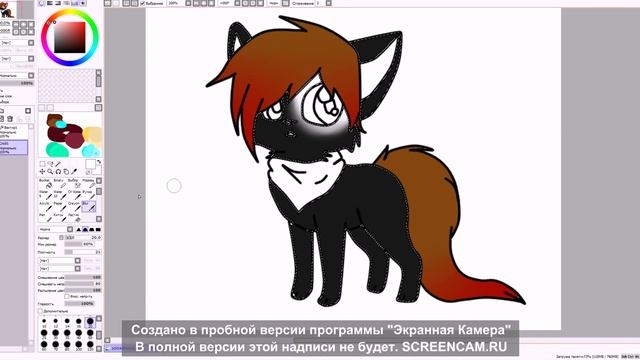Select the move tool
Viewport: 640px width, 360px height.
tap(42, 172)
